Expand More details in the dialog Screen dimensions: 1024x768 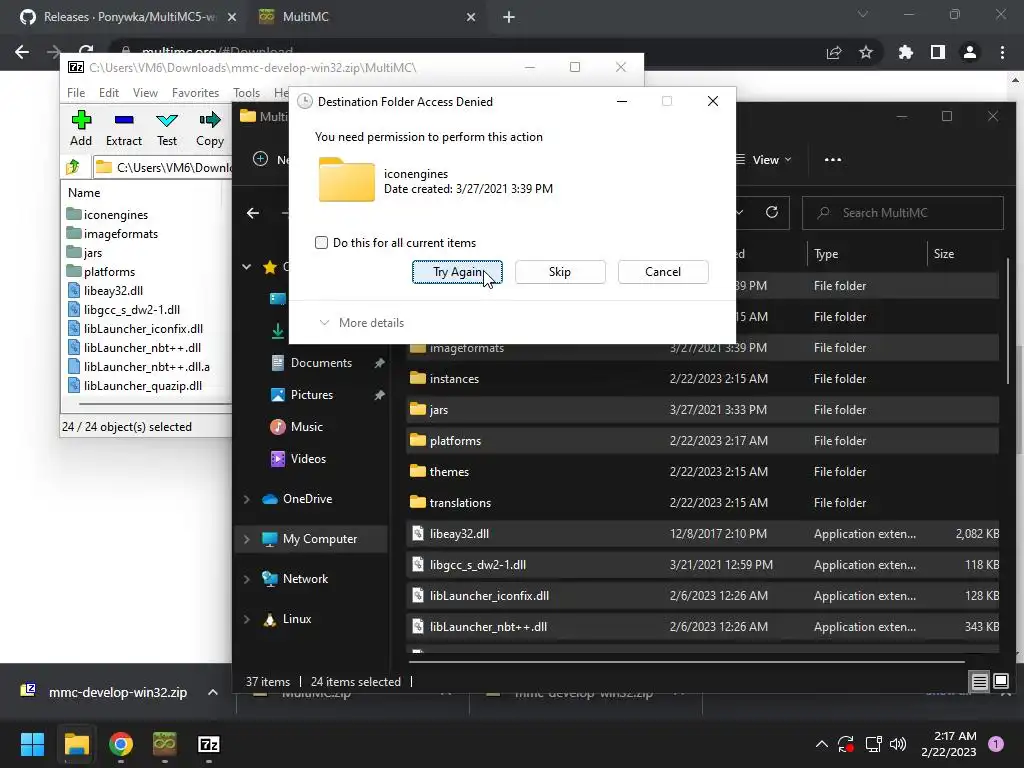pyautogui.click(x=361, y=323)
